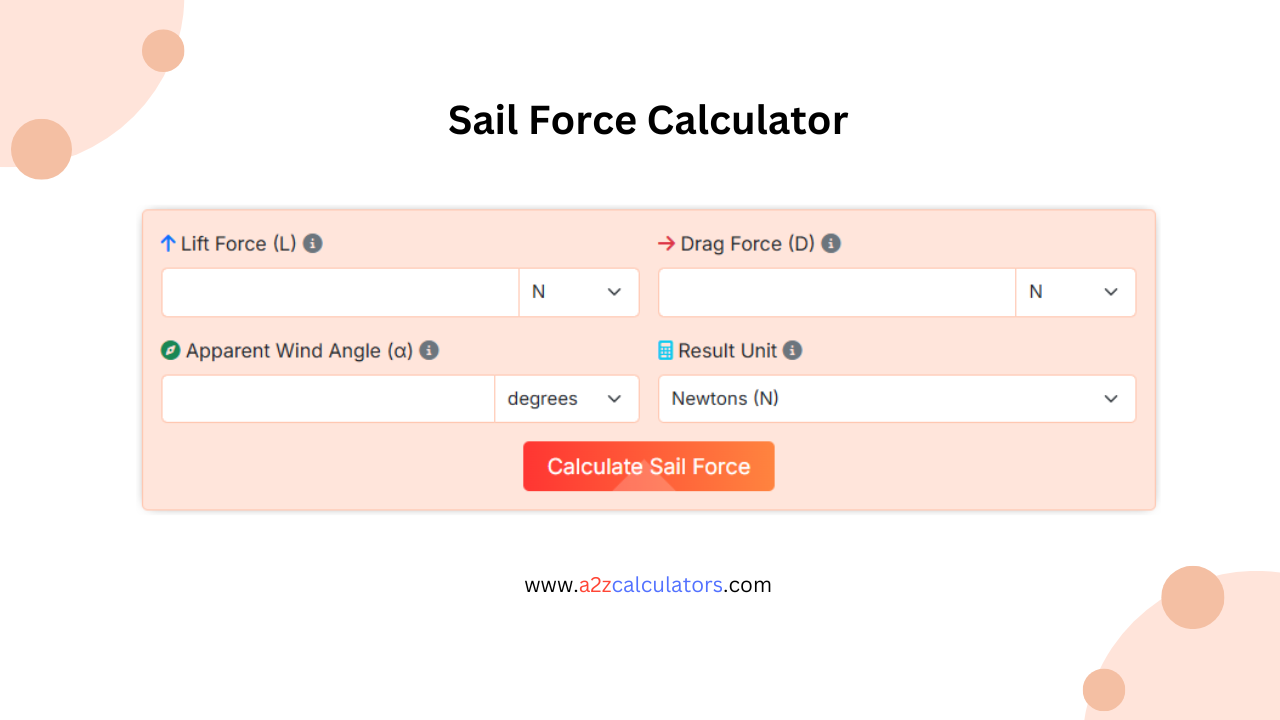This screenshot has width=1280, height=720.
Task: Click the info icon beside Drag Force
Action: click(830, 243)
